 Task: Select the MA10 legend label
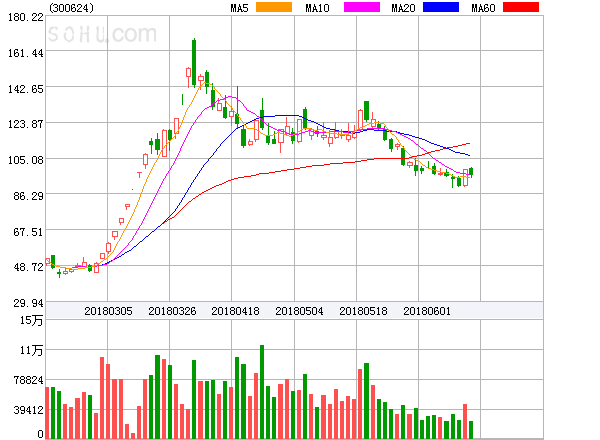coord(317,8)
